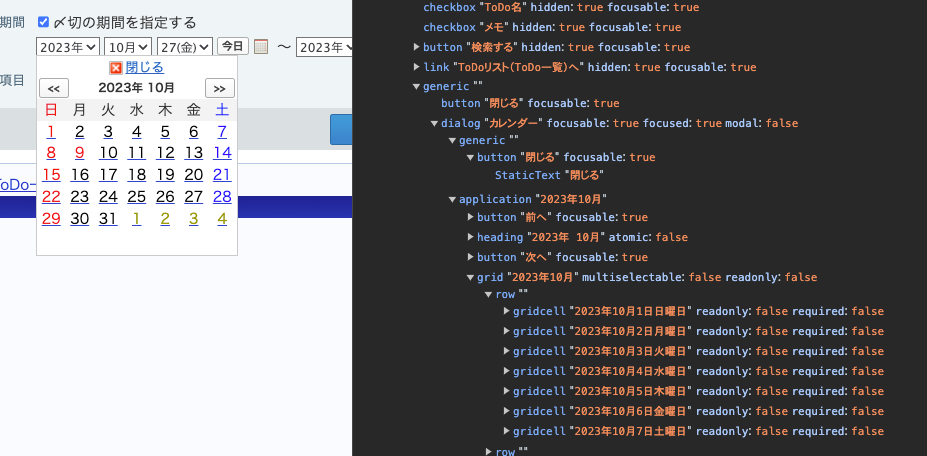Click the 今日 button
Image resolution: width=927 pixels, height=456 pixels.
click(x=233, y=46)
